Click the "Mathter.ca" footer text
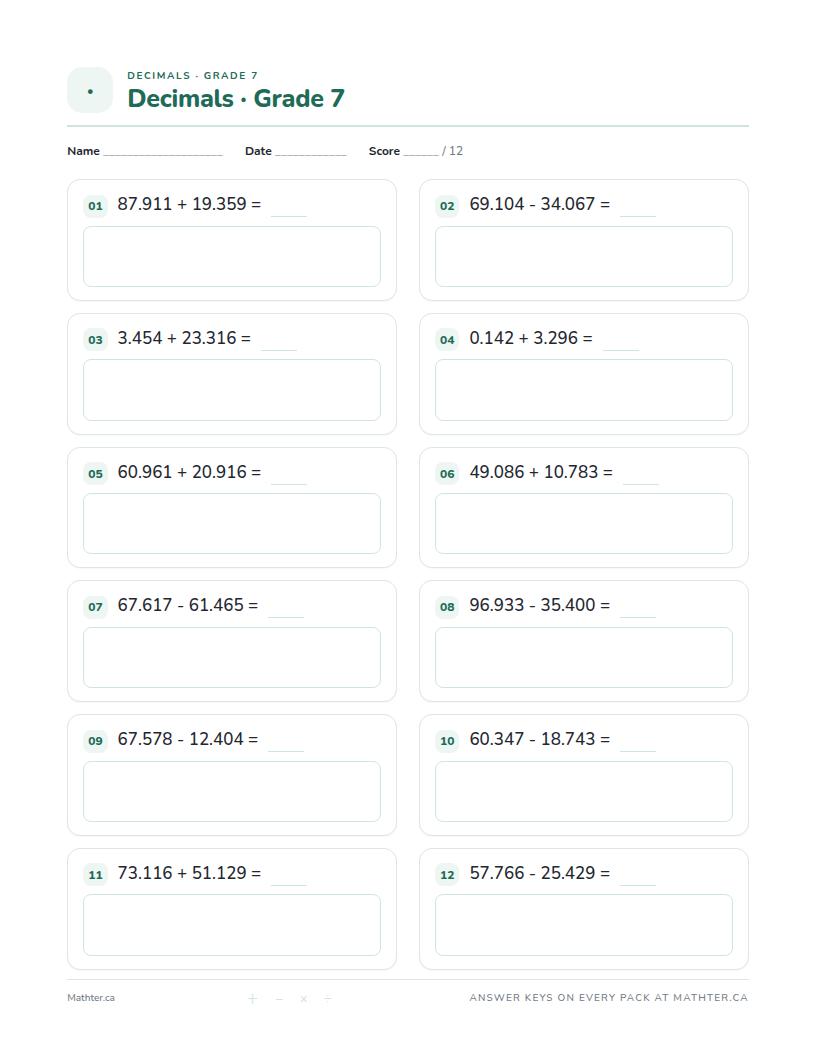 pos(91,998)
